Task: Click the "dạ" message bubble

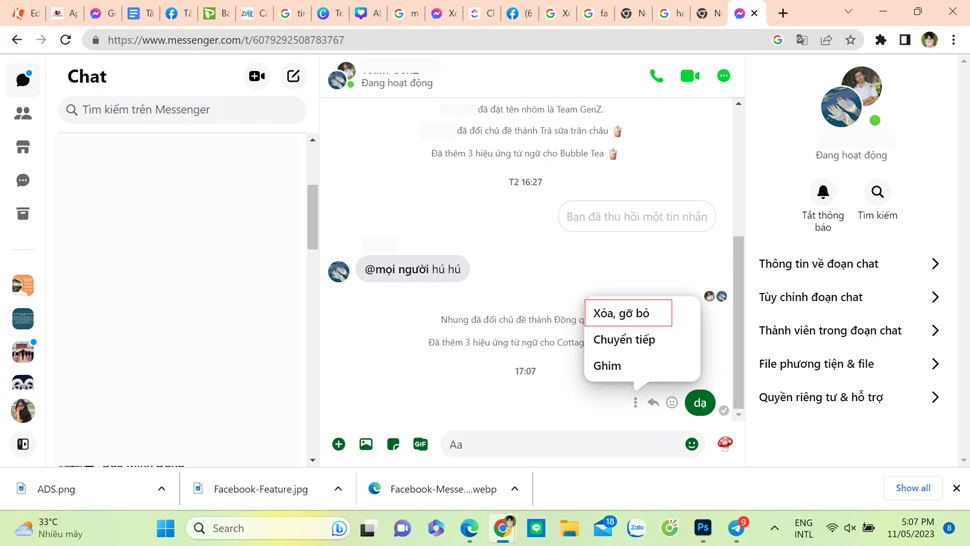Action: [700, 403]
